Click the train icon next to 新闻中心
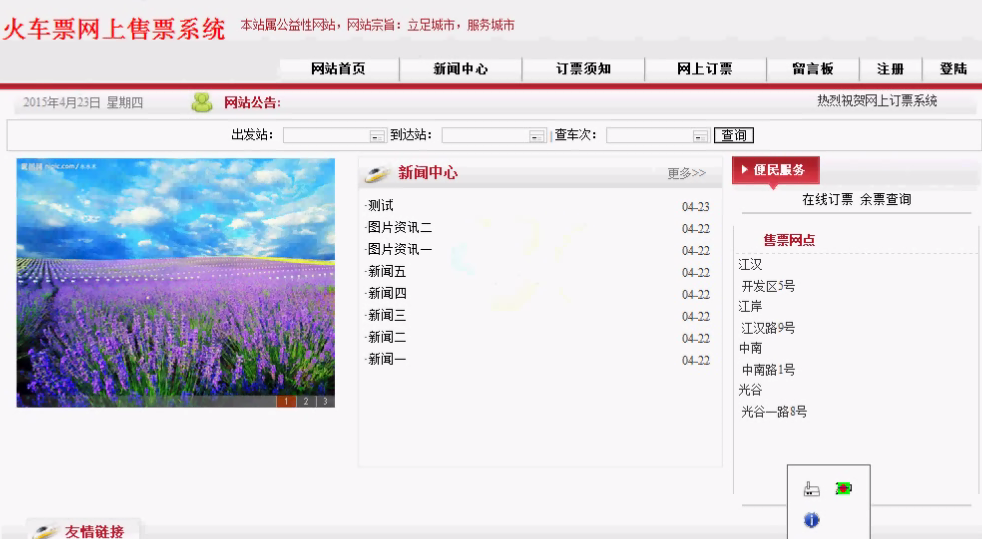The image size is (982, 539). [378, 173]
